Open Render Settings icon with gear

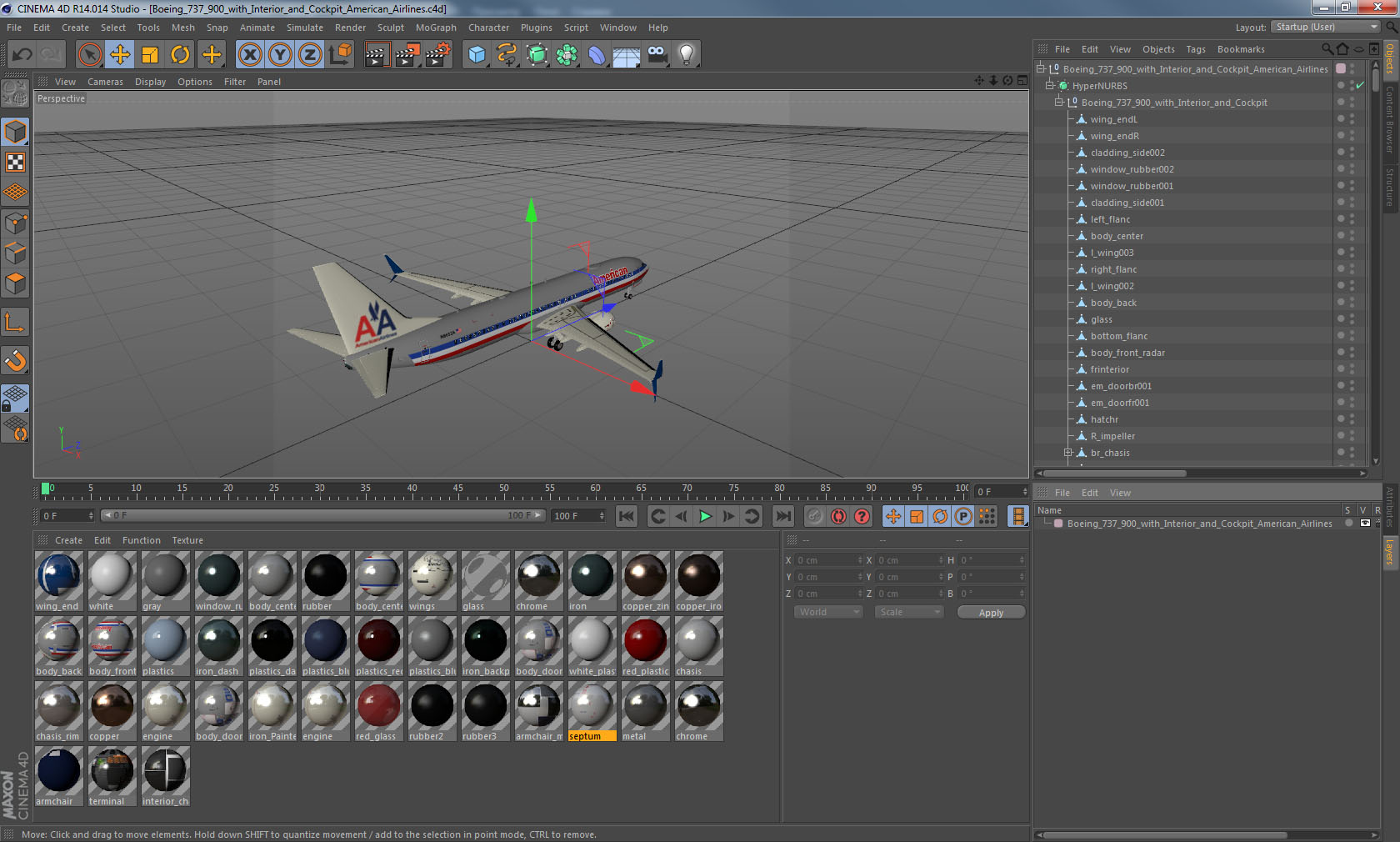tap(437, 55)
